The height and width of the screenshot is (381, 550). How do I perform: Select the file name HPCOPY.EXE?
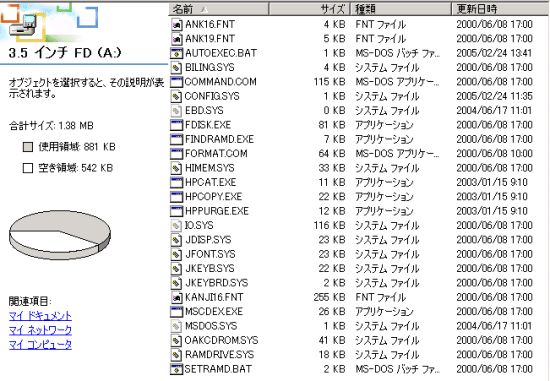pos(214,197)
